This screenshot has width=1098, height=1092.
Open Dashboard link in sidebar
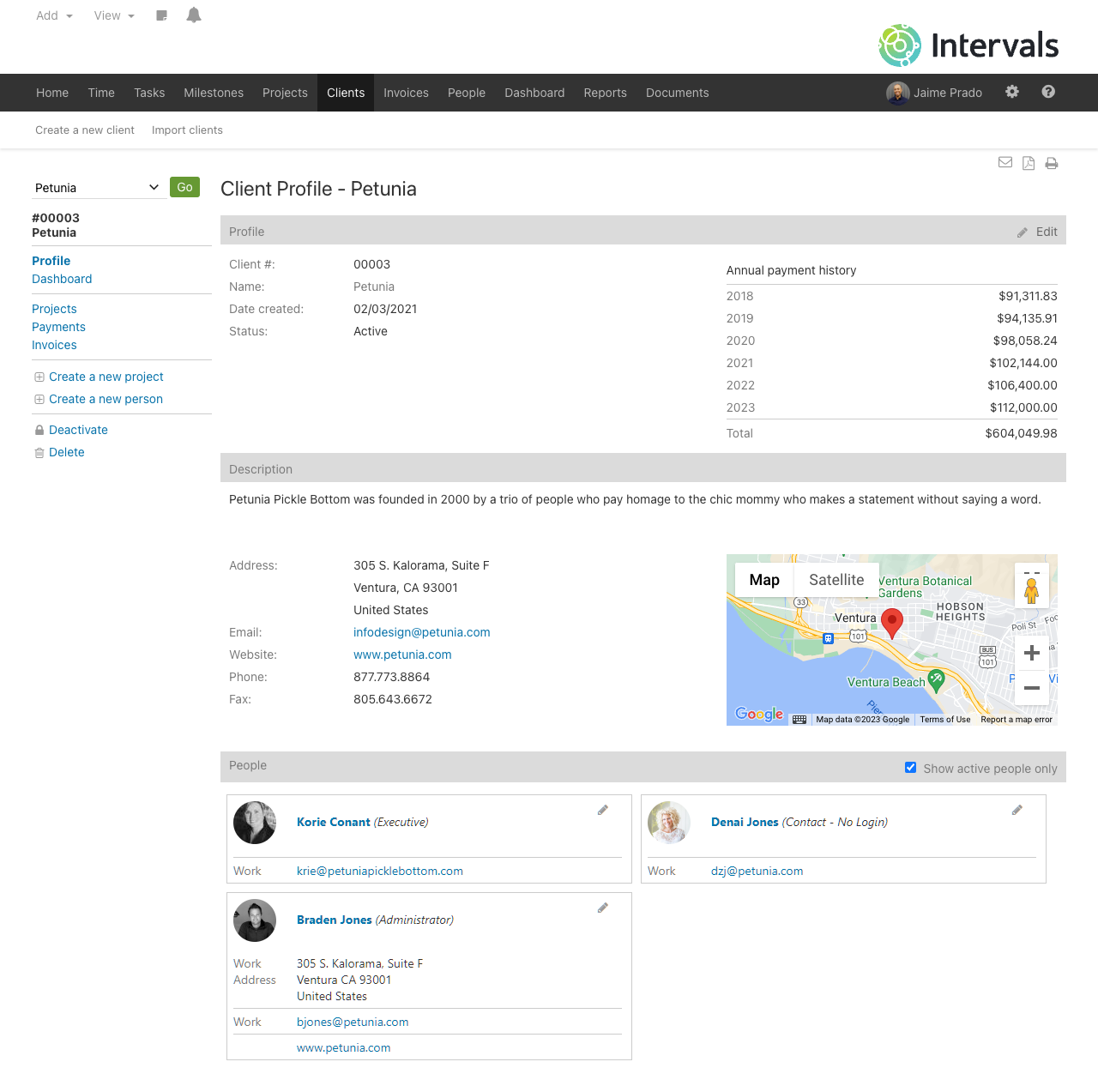62,279
